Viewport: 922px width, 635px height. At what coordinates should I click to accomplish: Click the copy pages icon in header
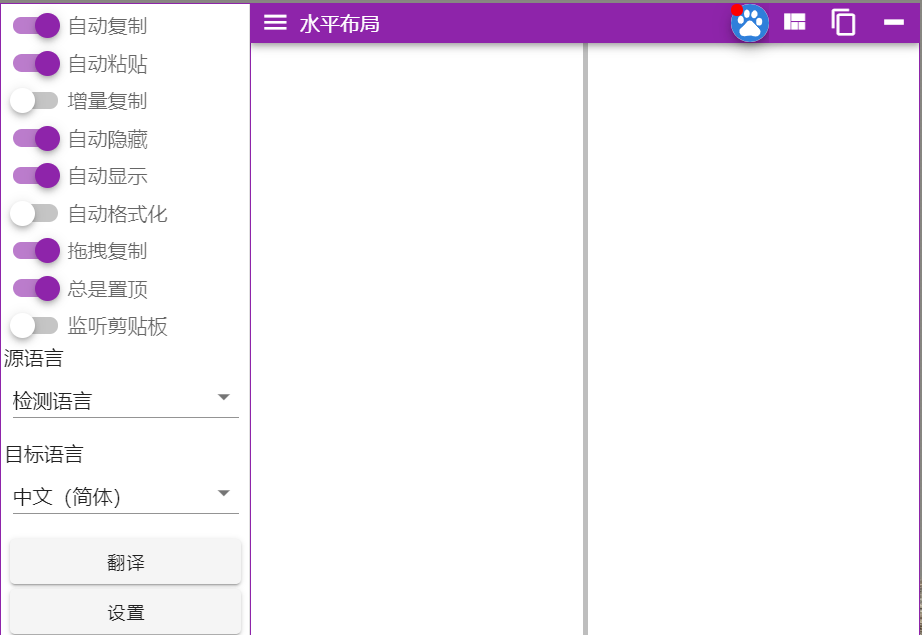click(843, 22)
